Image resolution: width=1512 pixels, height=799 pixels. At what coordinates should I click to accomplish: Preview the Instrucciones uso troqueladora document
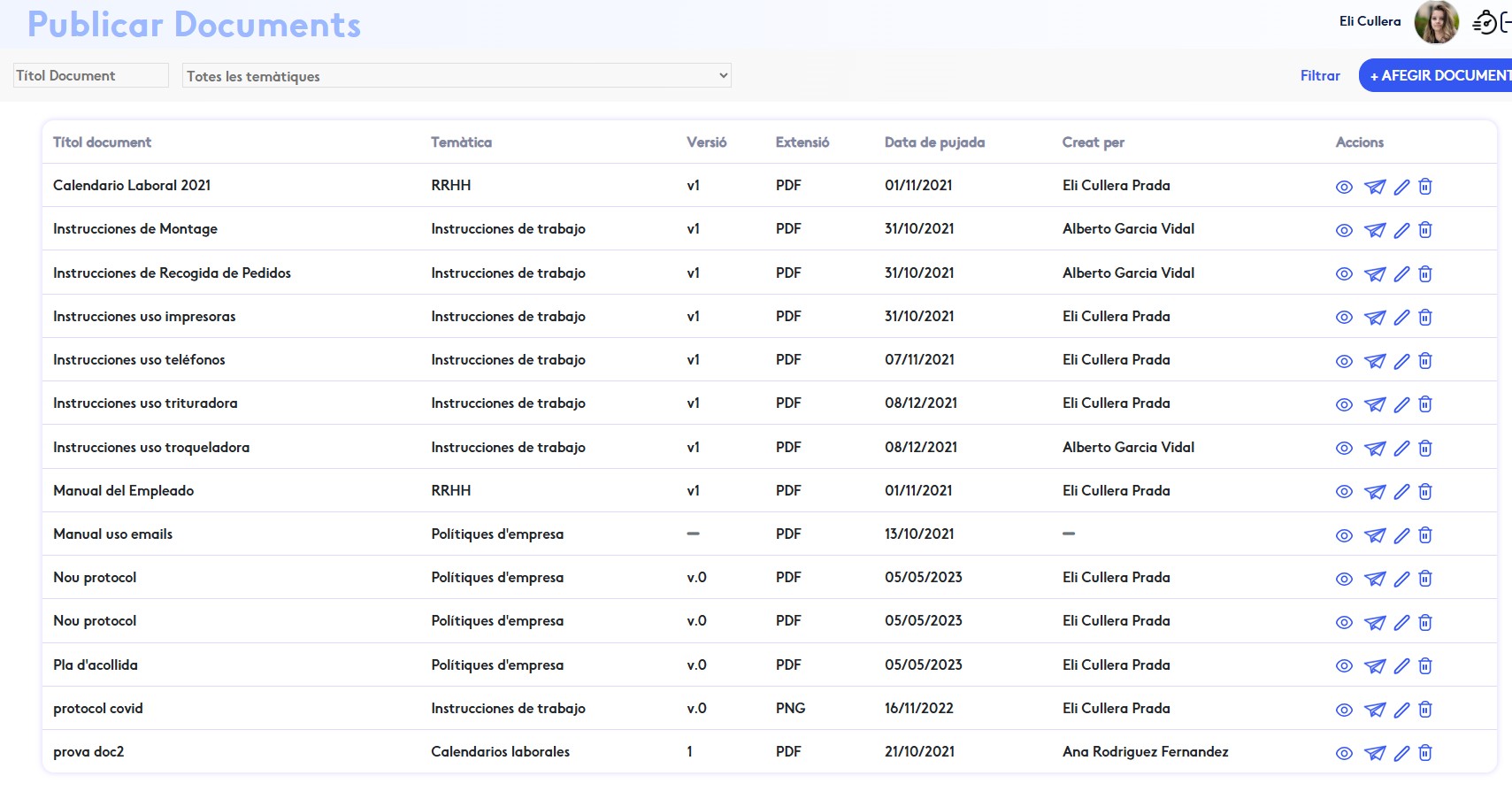tap(1344, 449)
